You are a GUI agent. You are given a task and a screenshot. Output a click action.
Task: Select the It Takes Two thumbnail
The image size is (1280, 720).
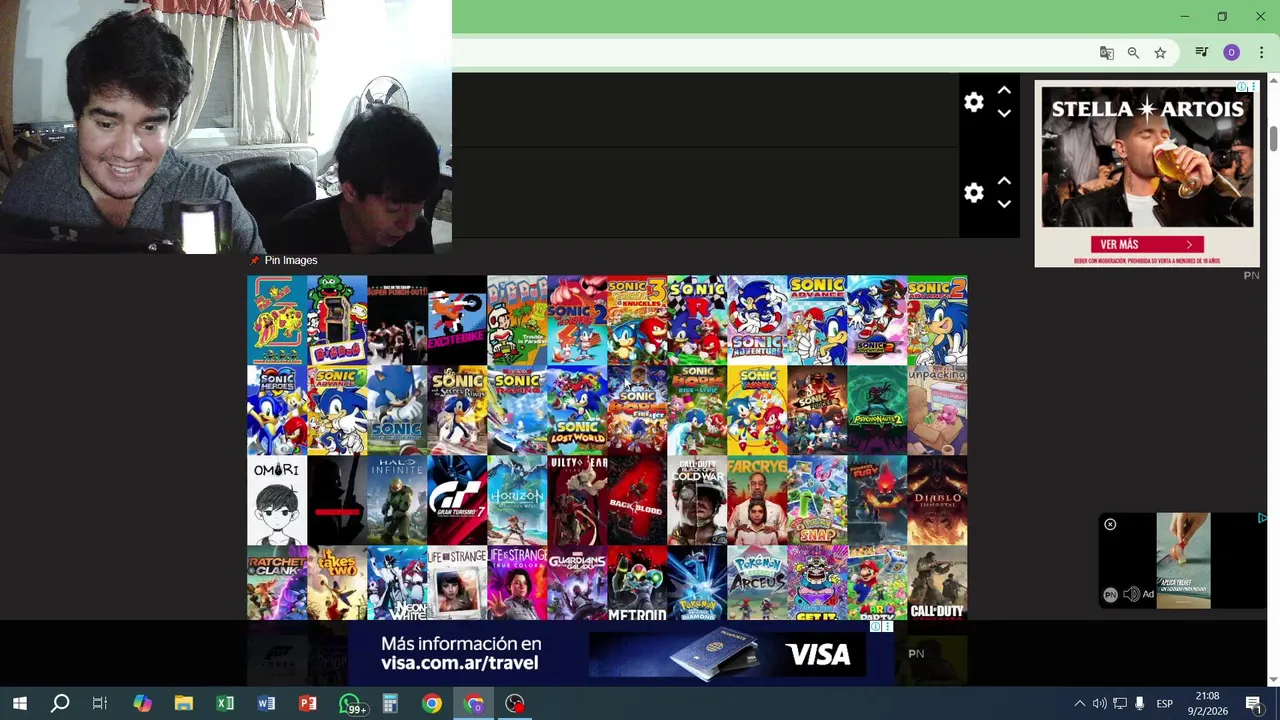coord(337,583)
